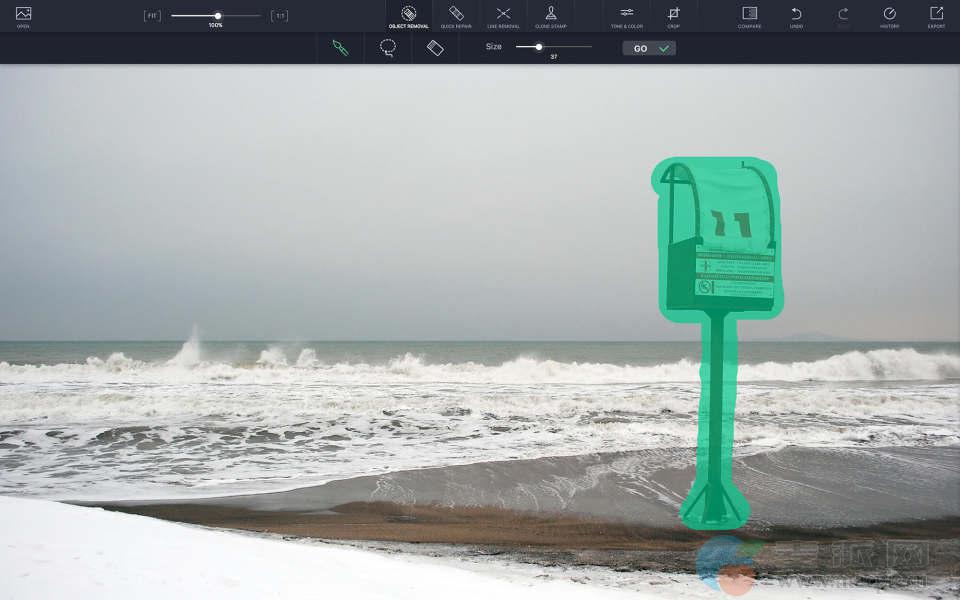Image resolution: width=960 pixels, height=600 pixels.
Task: Open the Tone & Color adjustments
Action: [626, 15]
